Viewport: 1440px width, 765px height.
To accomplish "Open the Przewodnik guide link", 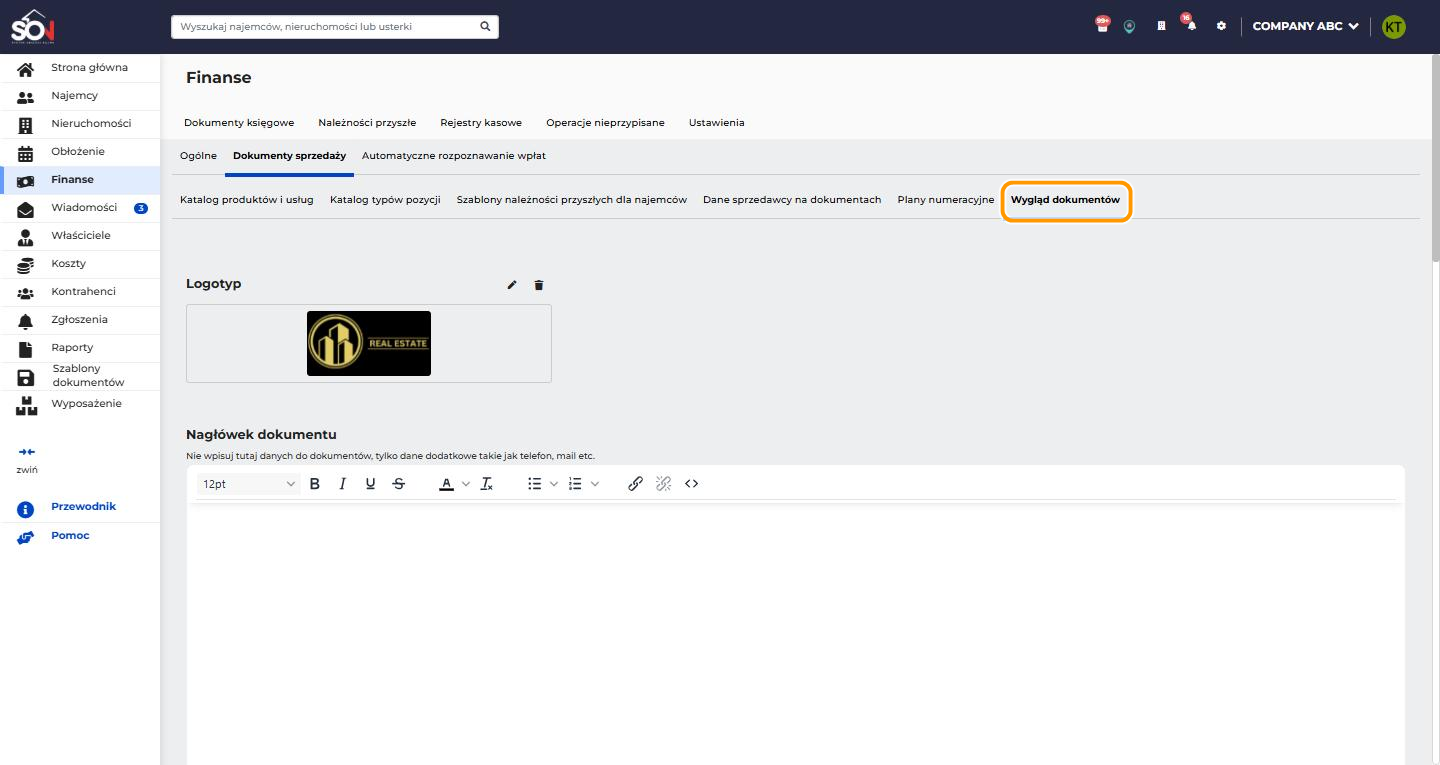I will coord(84,507).
